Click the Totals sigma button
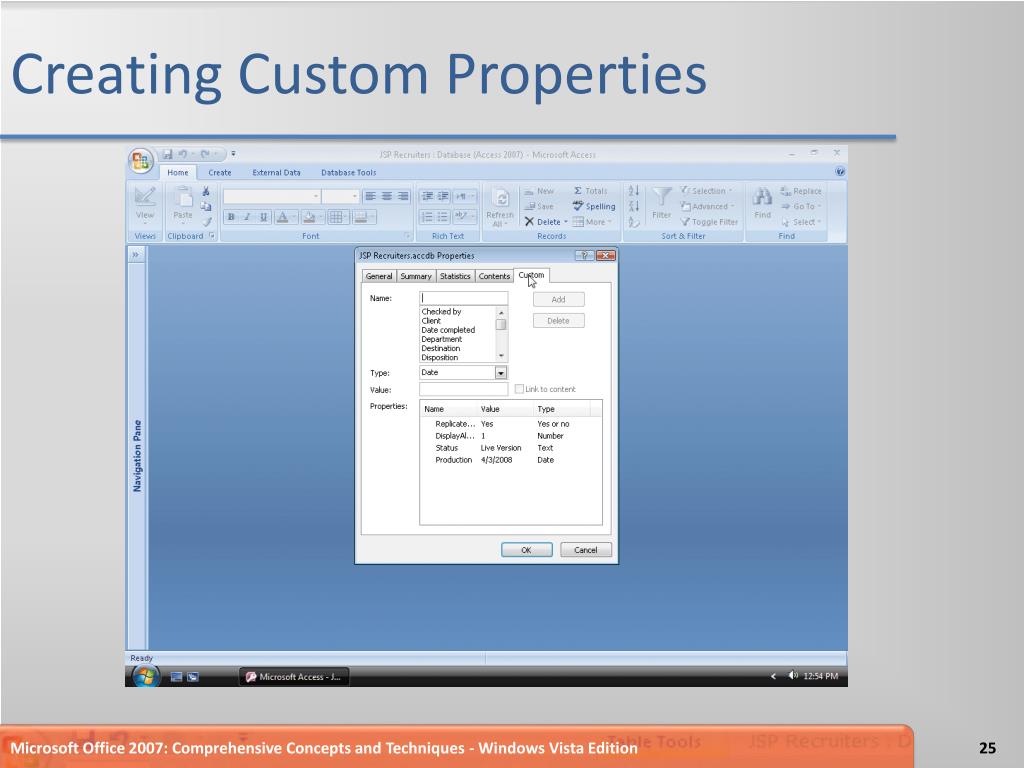This screenshot has width=1024, height=768. (x=590, y=191)
